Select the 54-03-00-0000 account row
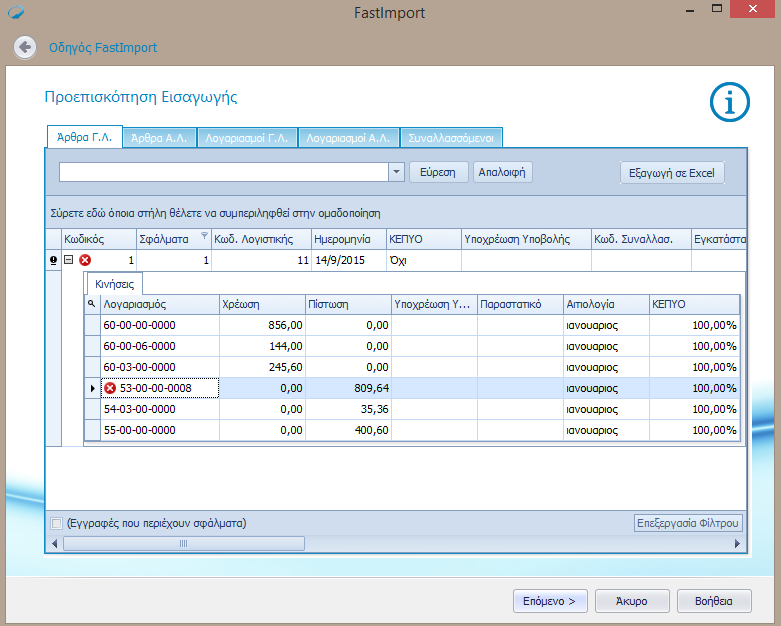 click(x=412, y=409)
